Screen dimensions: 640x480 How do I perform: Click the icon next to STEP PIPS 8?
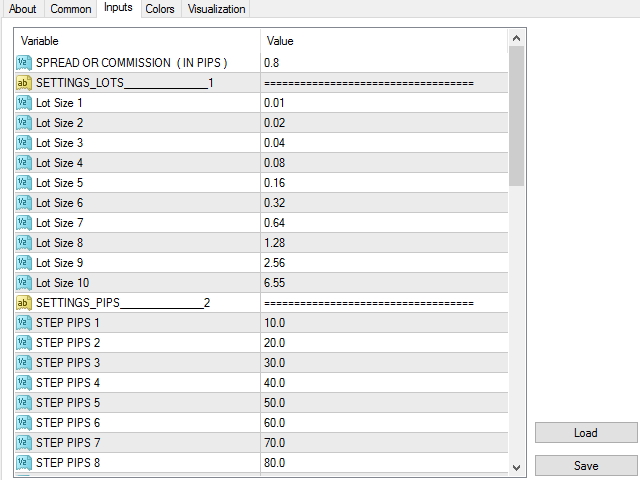24,463
